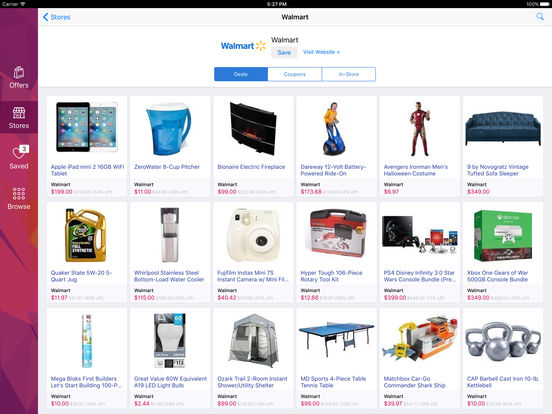The height and width of the screenshot is (414, 552).
Task: Open Saved items with heart icon
Action: click(19, 157)
